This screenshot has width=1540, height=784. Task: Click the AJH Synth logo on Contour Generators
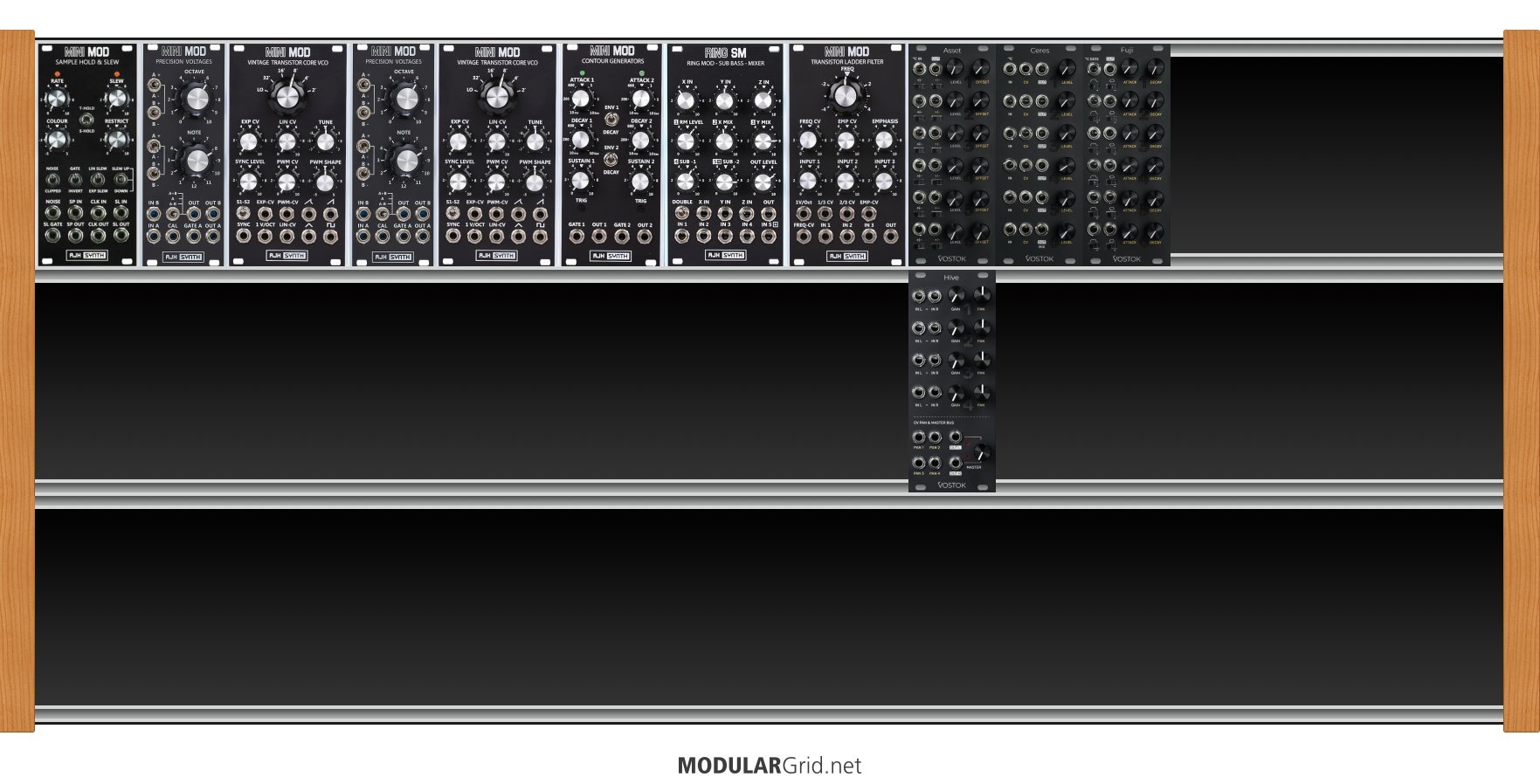coord(611,256)
